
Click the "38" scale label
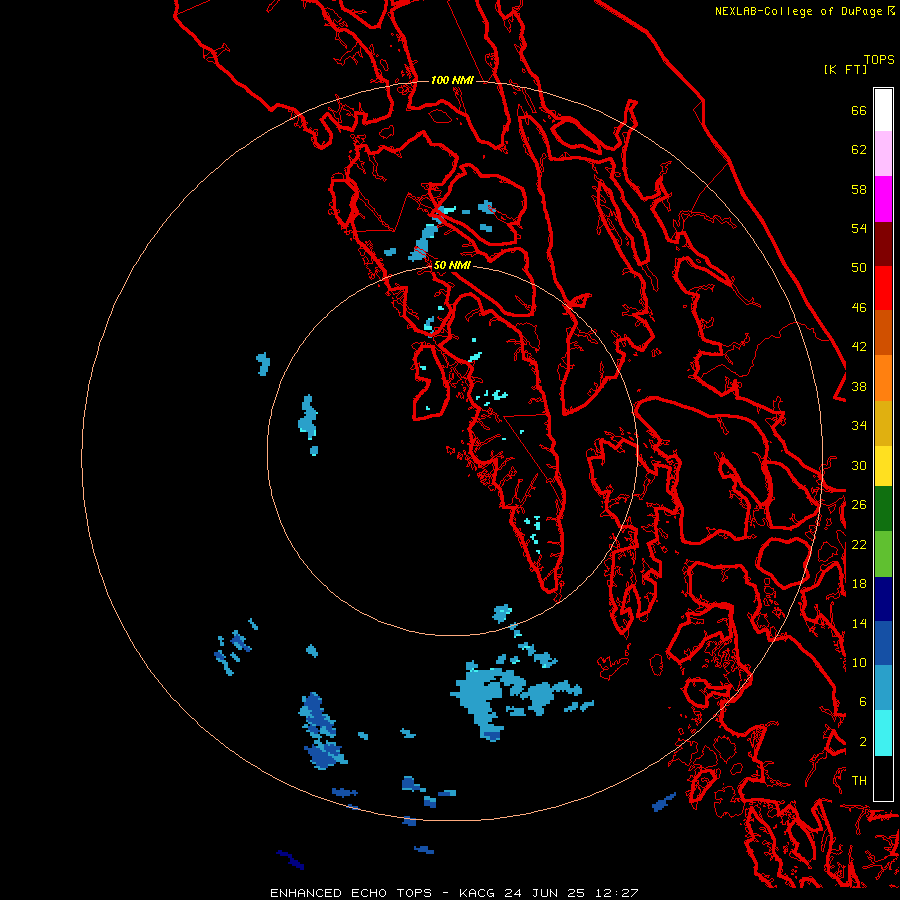pyautogui.click(x=859, y=386)
